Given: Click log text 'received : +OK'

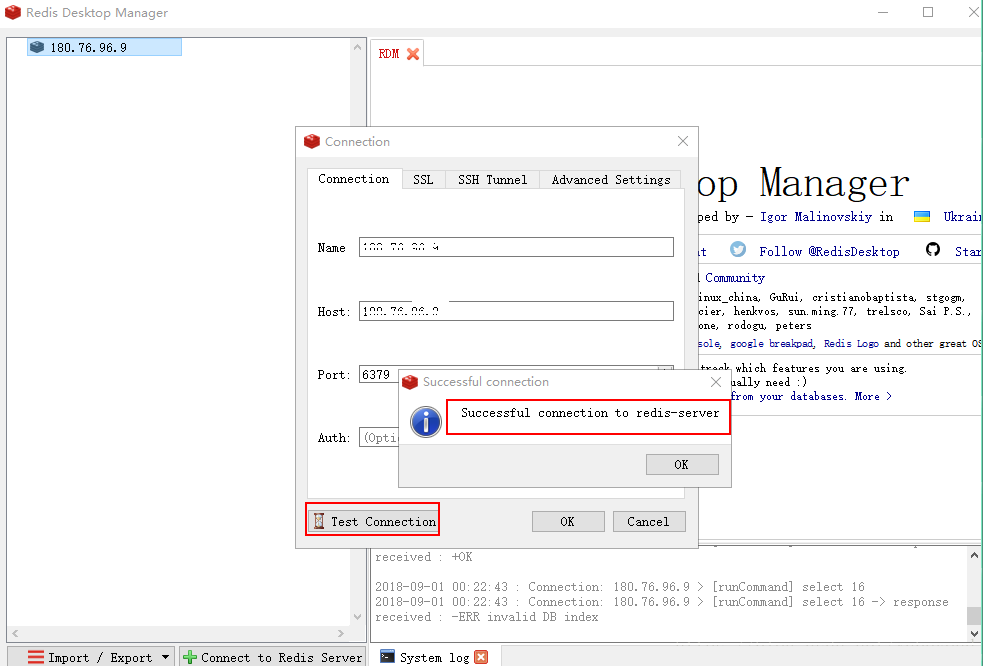Looking at the screenshot, I should (424, 557).
